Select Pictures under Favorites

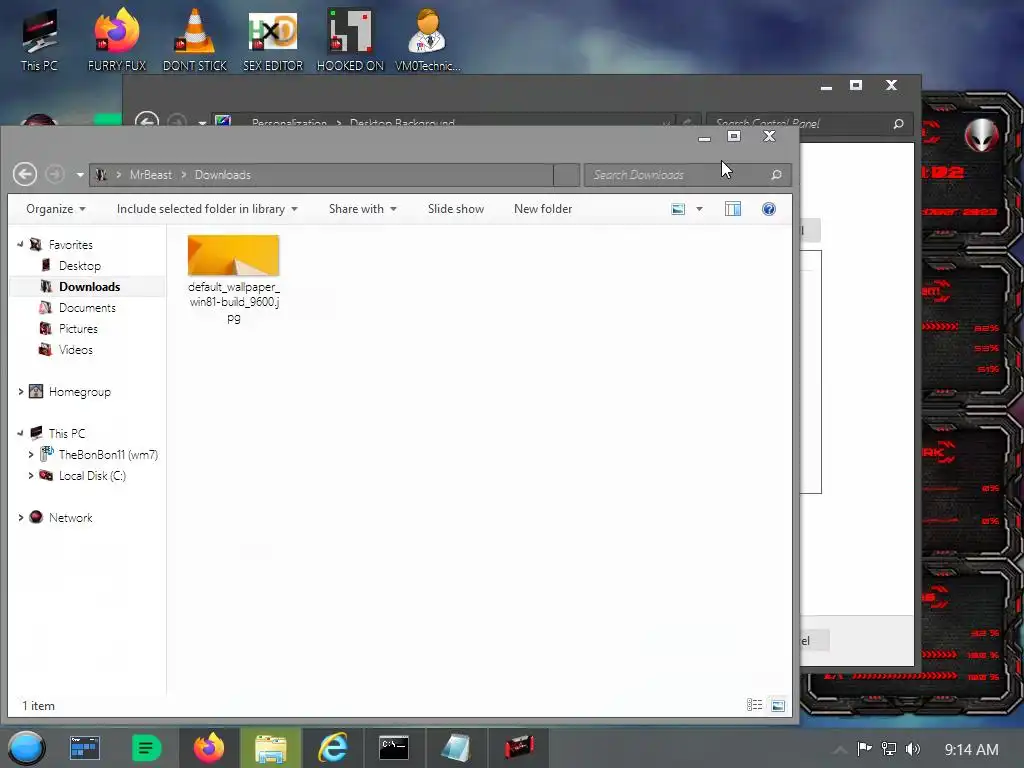click(x=78, y=328)
